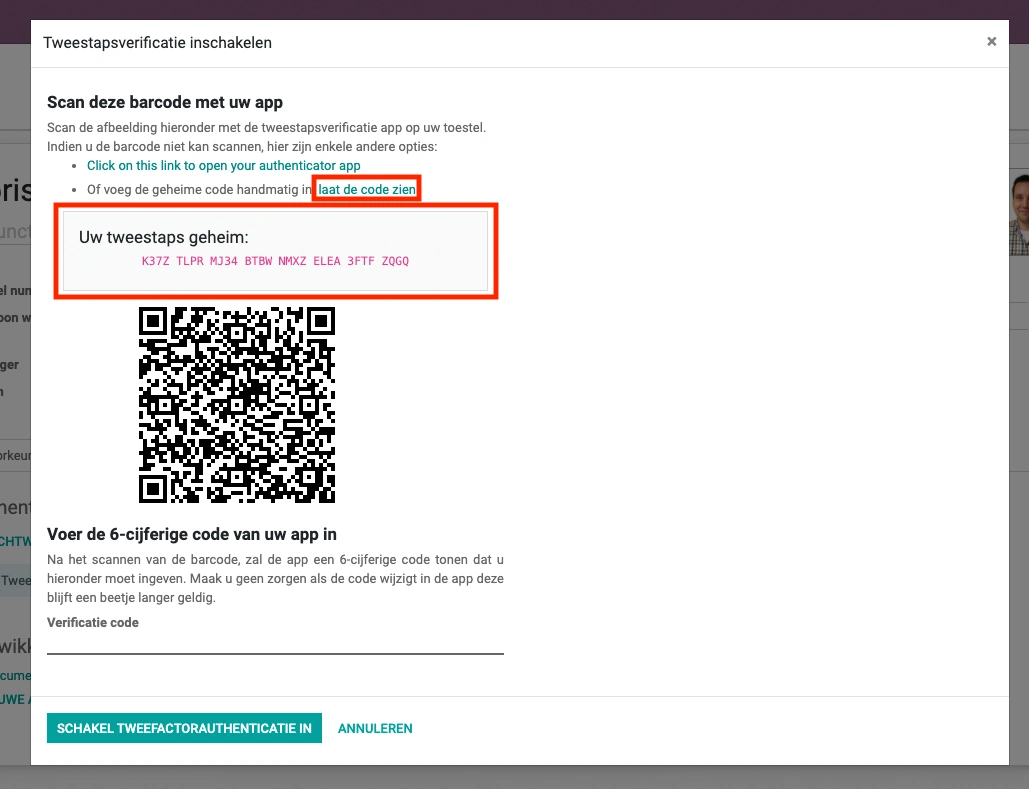Screen dimensions: 1029x789
Task: Click the QR barcode image
Action: point(237,405)
